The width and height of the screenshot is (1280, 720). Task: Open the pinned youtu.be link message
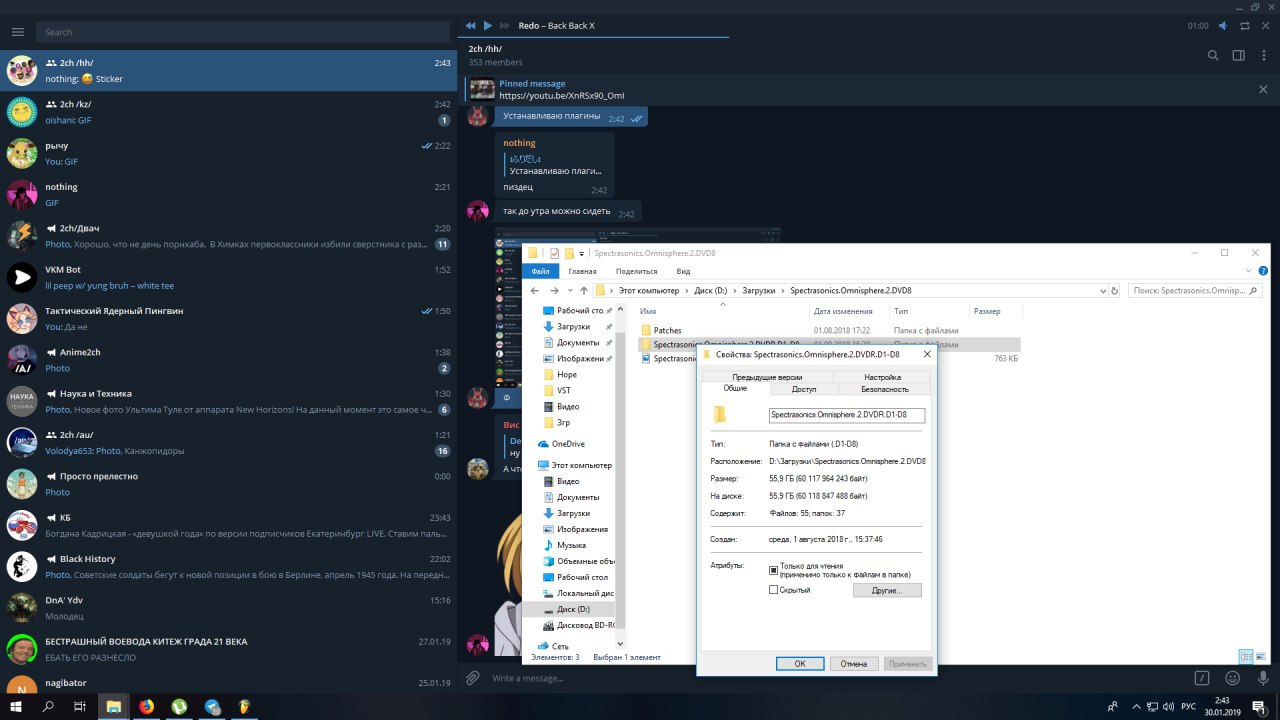pyautogui.click(x=561, y=95)
